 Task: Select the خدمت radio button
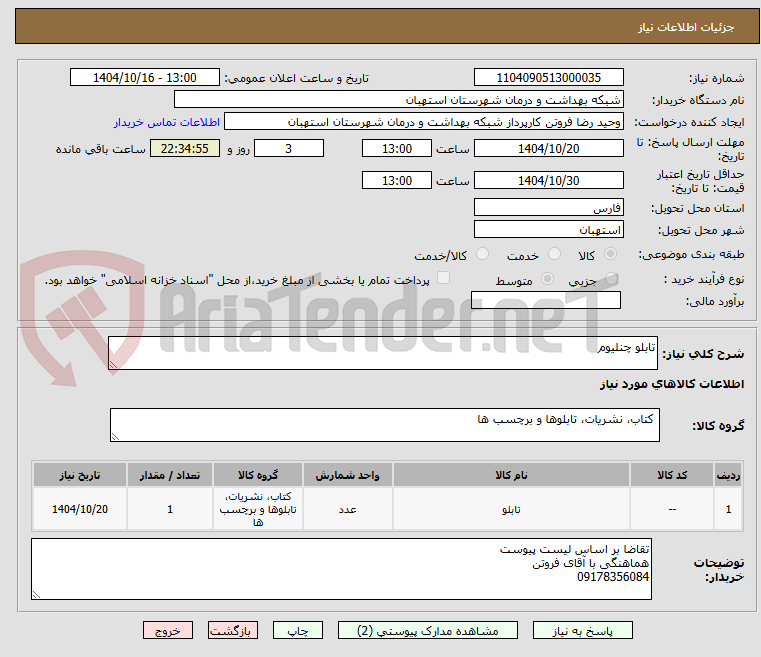554,254
